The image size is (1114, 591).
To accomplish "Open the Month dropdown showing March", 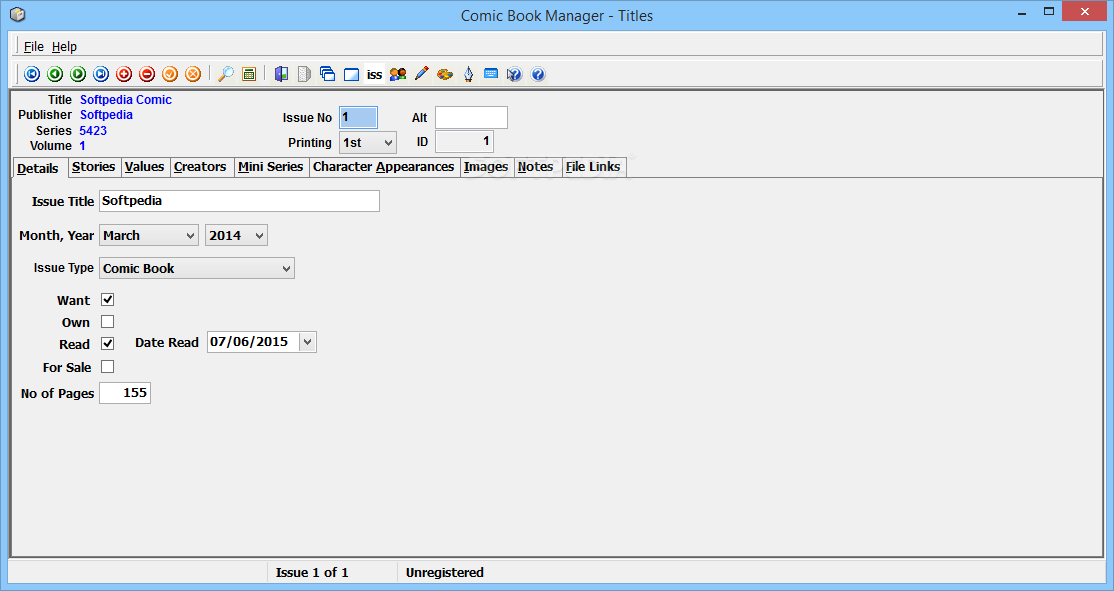I will tap(148, 235).
